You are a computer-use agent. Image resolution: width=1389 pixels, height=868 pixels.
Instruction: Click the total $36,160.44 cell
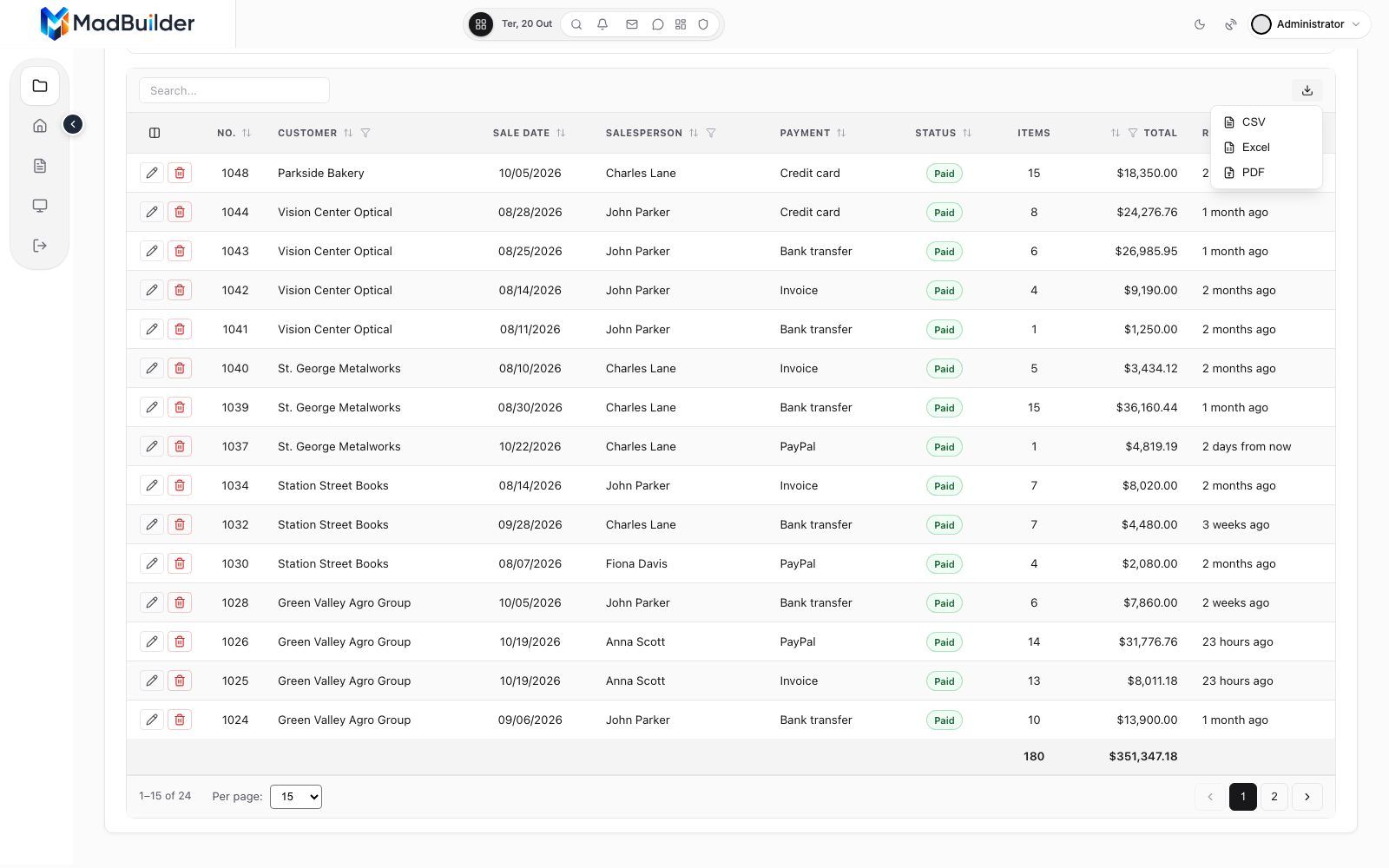(x=1147, y=407)
